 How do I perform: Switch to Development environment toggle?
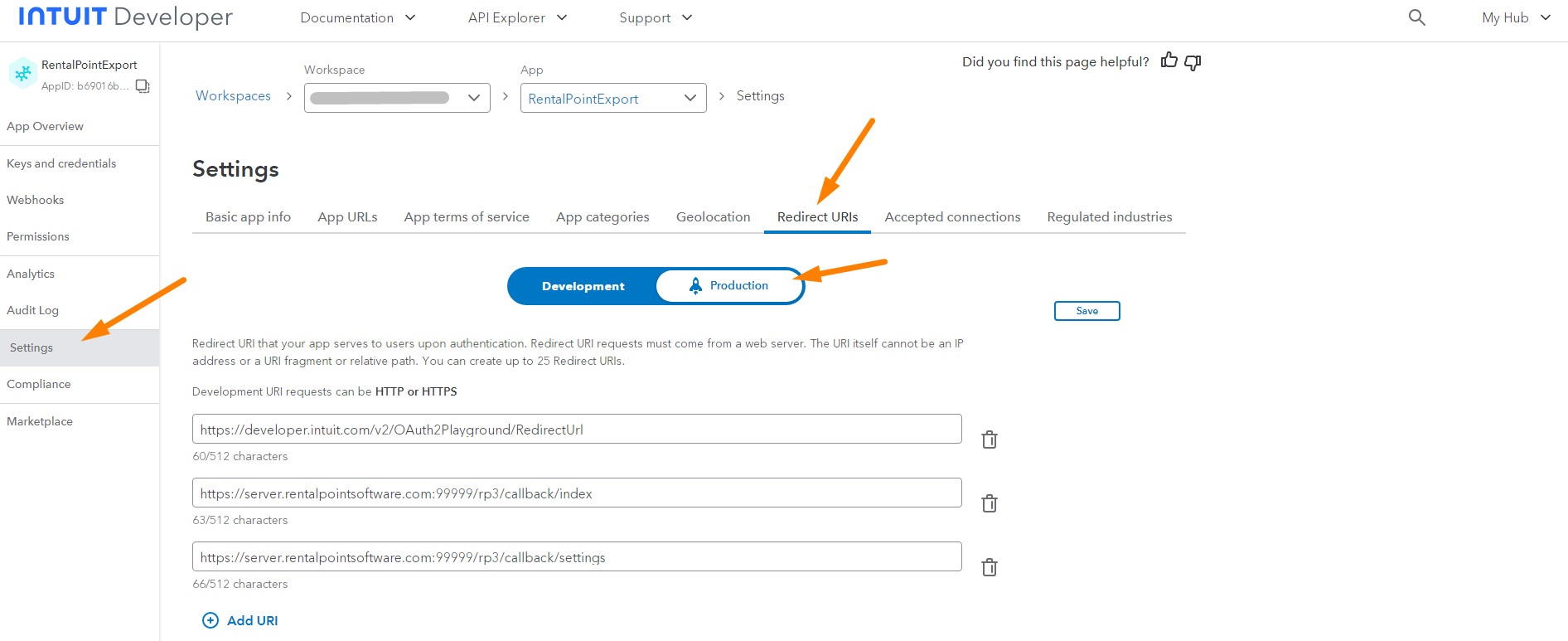click(x=583, y=286)
